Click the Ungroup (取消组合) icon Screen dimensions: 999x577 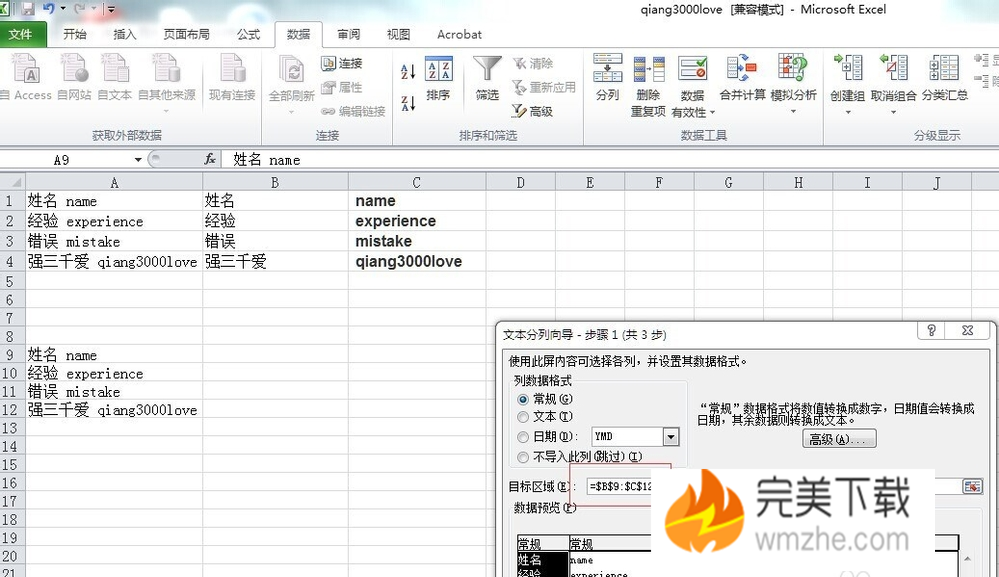[893, 69]
